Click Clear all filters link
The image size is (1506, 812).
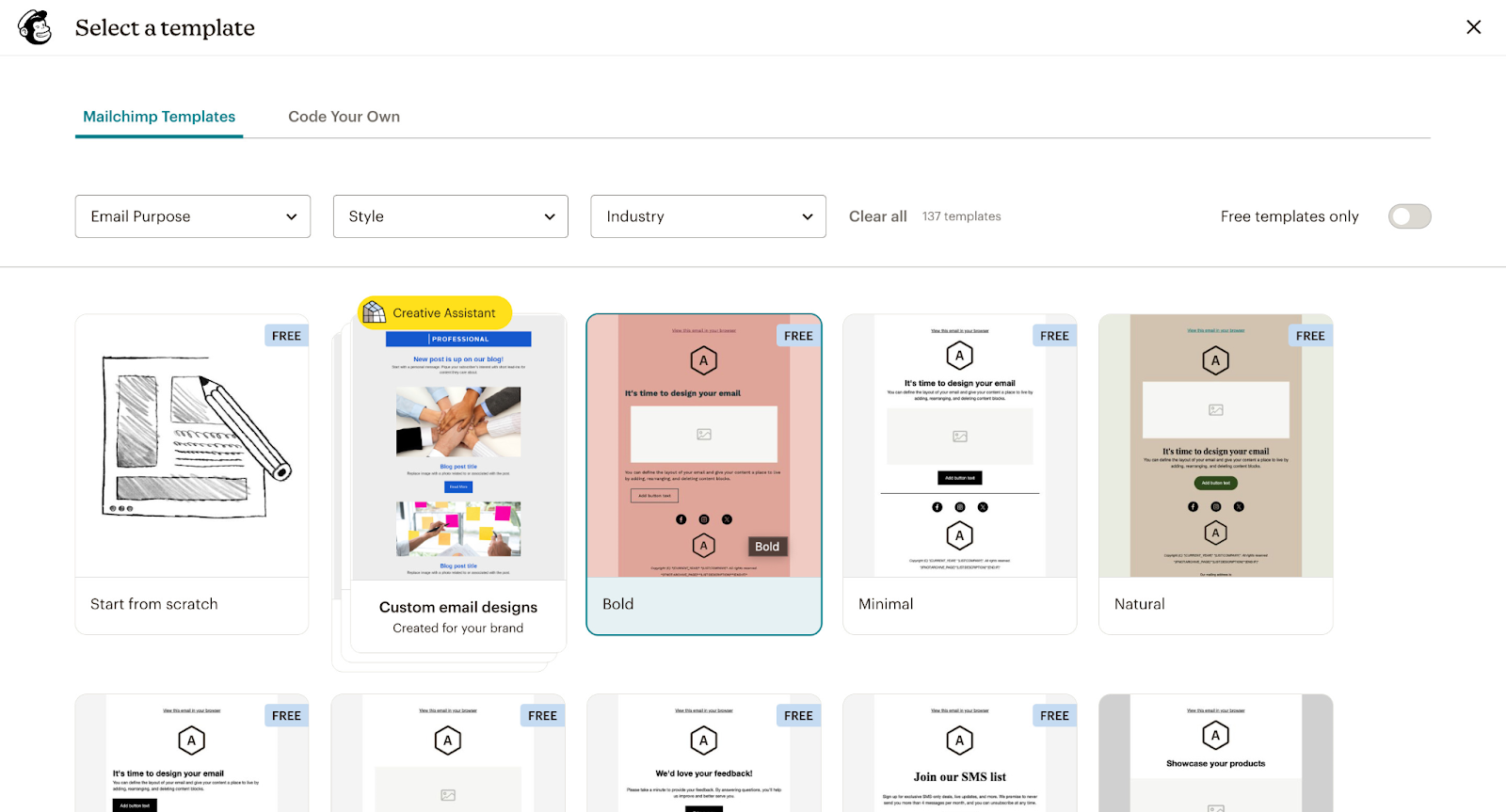(877, 216)
